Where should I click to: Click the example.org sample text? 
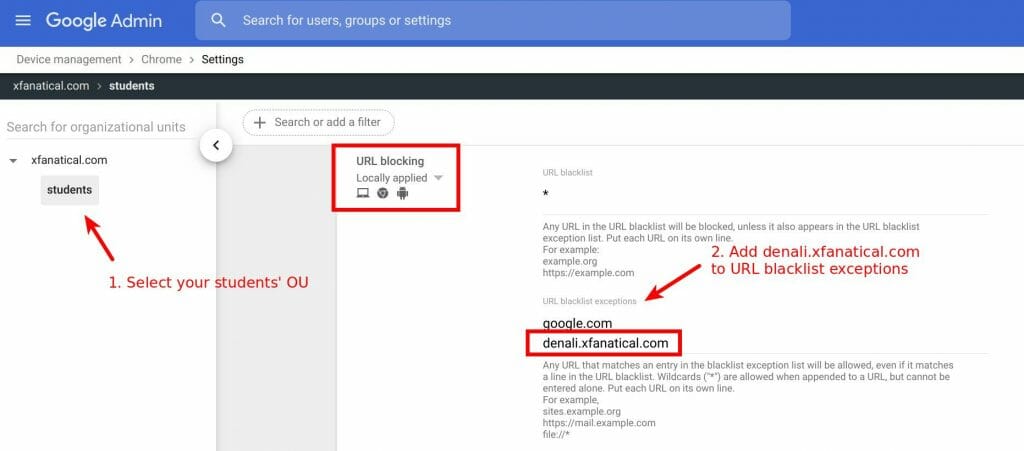click(569, 260)
